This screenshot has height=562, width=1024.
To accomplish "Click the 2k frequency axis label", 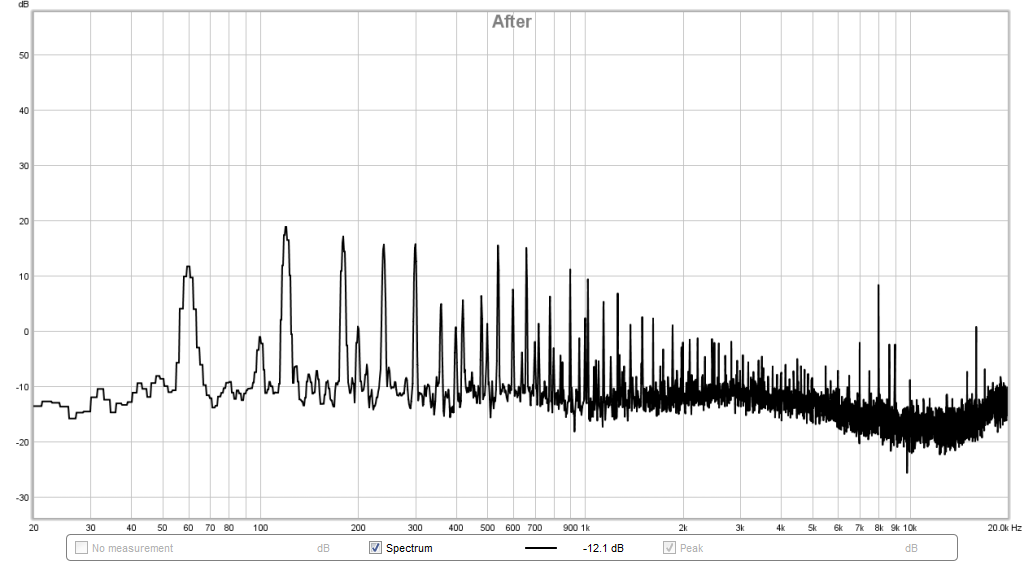I will (x=683, y=527).
